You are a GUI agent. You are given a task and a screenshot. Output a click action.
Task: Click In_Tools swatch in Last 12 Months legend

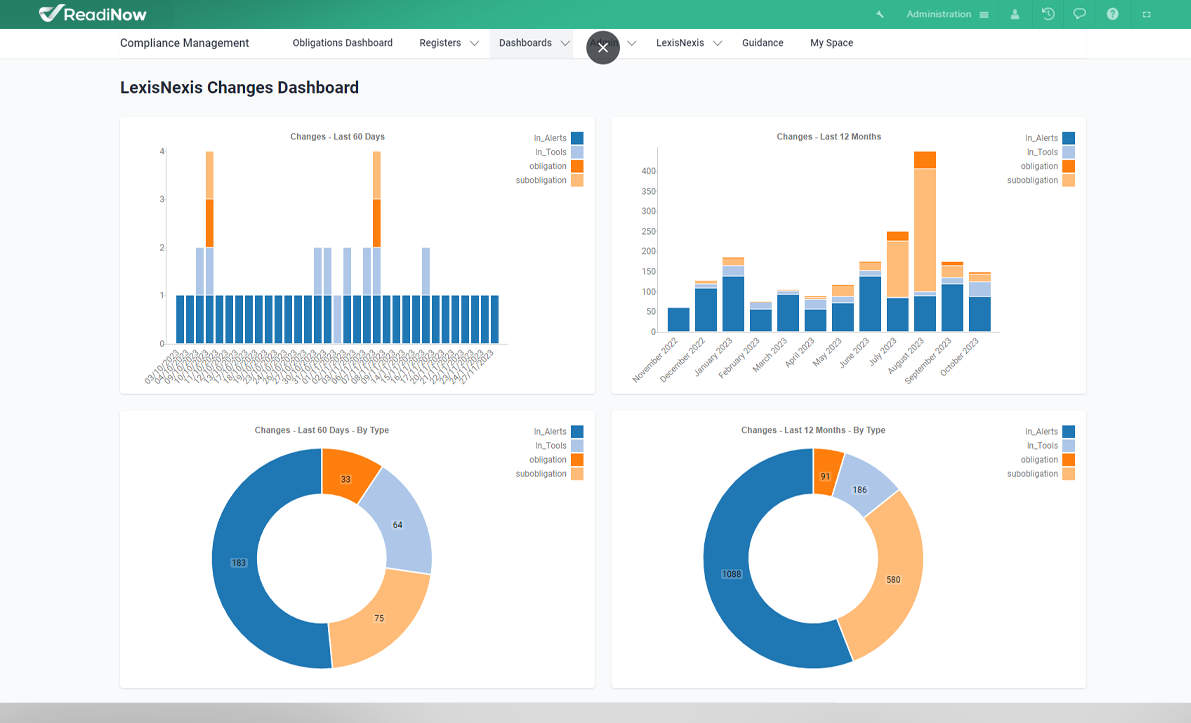point(1069,152)
